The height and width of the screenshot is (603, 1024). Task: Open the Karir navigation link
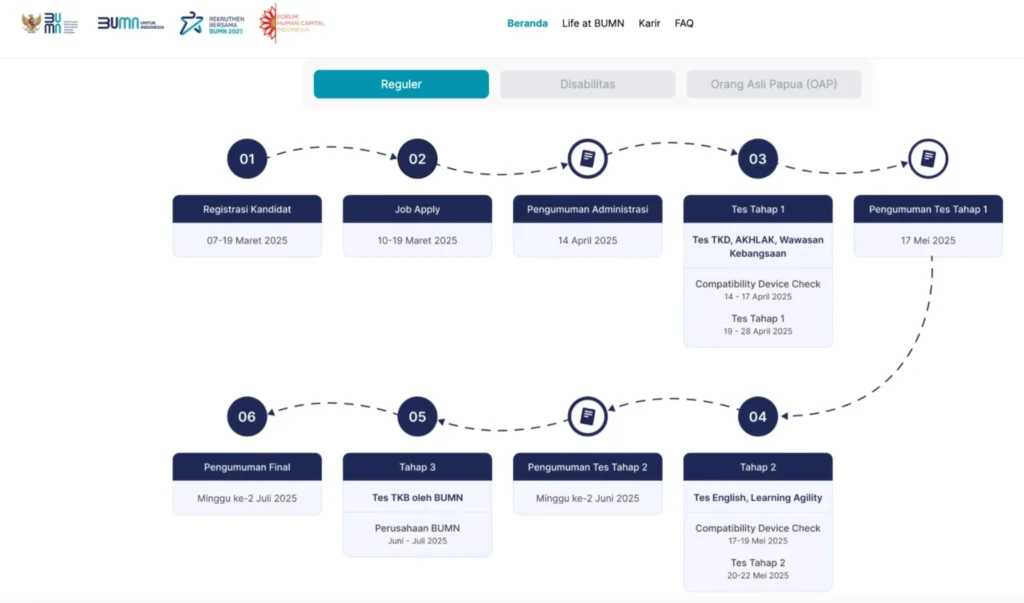(649, 24)
